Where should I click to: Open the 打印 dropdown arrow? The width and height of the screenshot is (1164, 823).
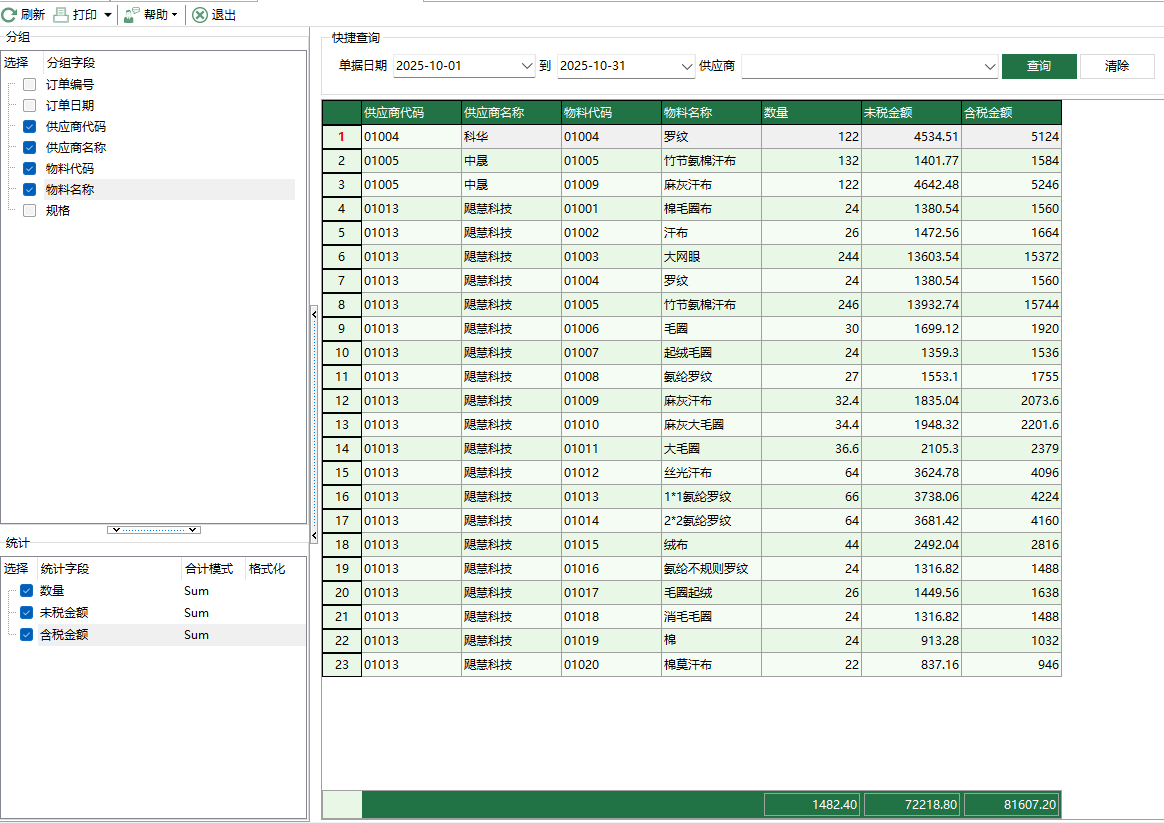108,15
